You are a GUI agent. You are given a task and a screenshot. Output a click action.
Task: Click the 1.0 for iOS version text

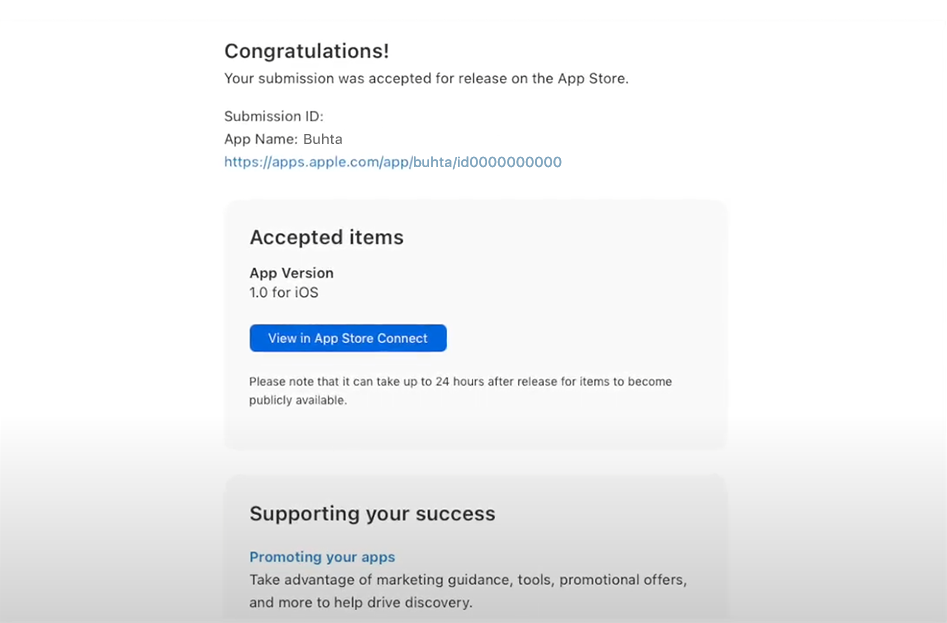coord(284,292)
